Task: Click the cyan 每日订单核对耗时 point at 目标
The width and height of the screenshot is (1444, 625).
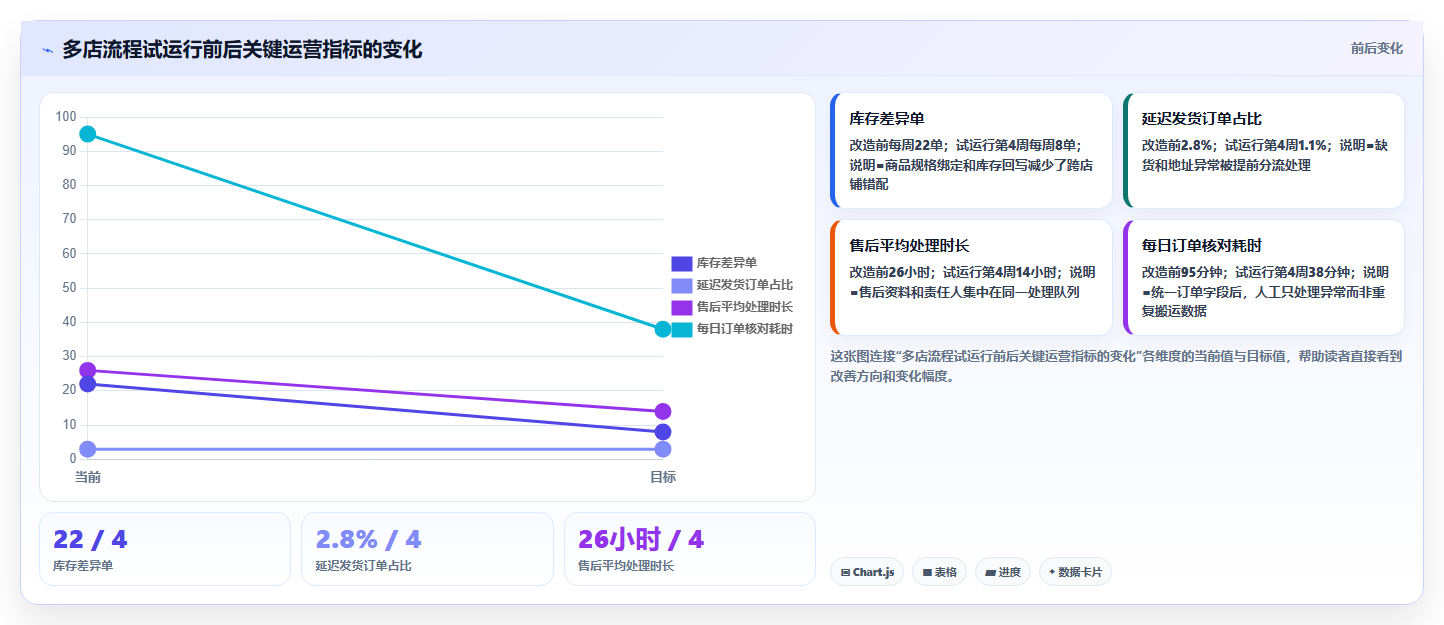Action: (663, 329)
